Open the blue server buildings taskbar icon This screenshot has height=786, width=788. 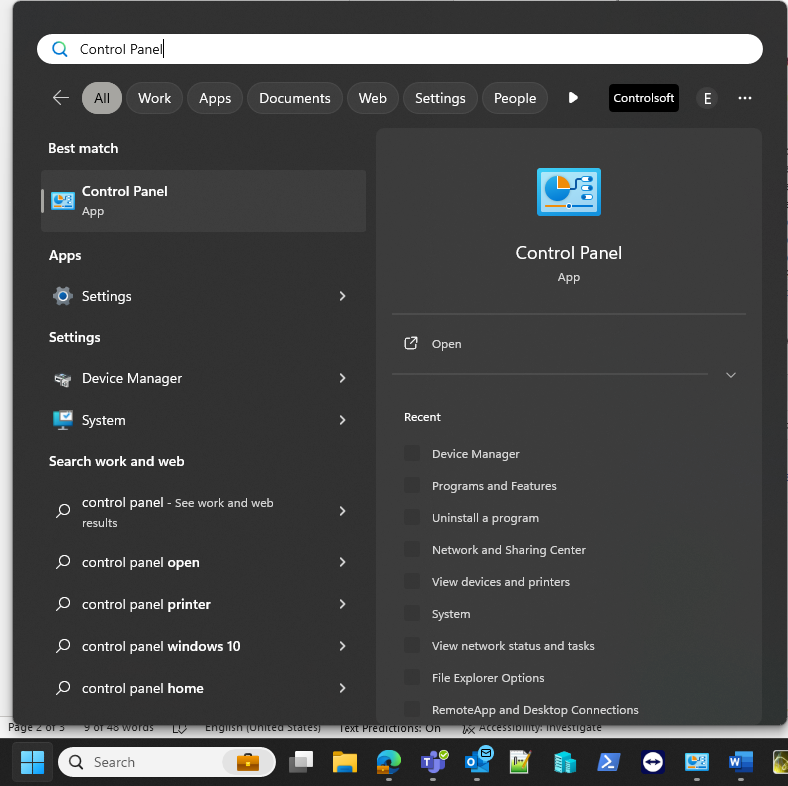click(x=564, y=762)
